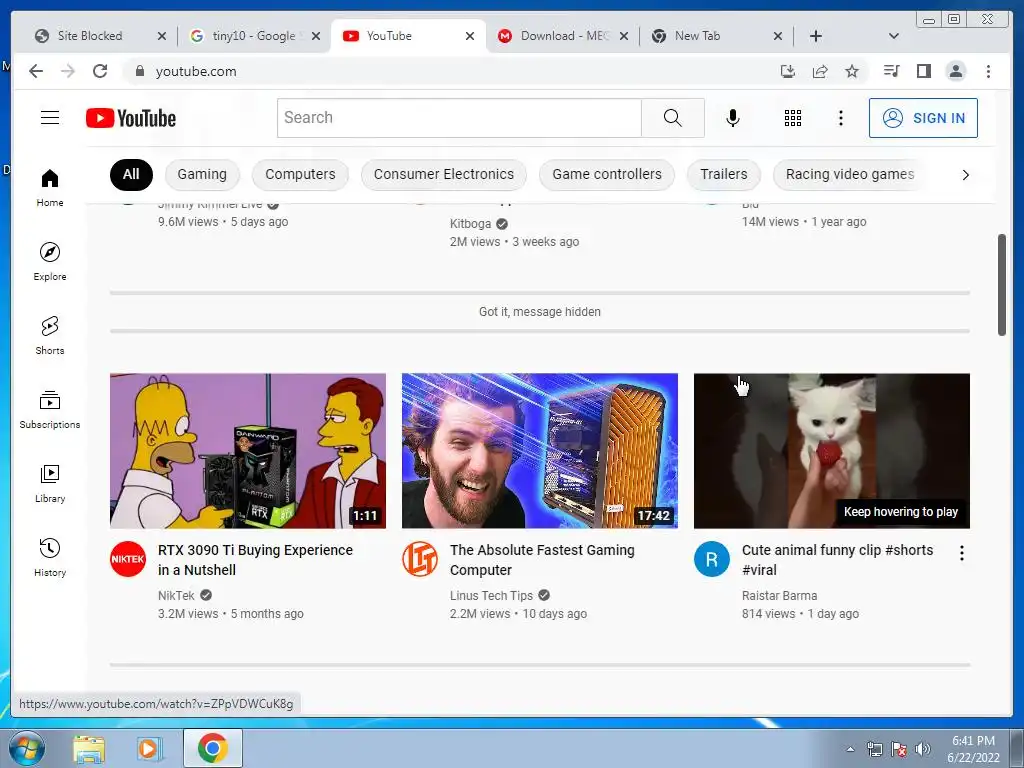The width and height of the screenshot is (1024, 768).
Task: Open Kitboga channel name link
Action: (x=470, y=223)
